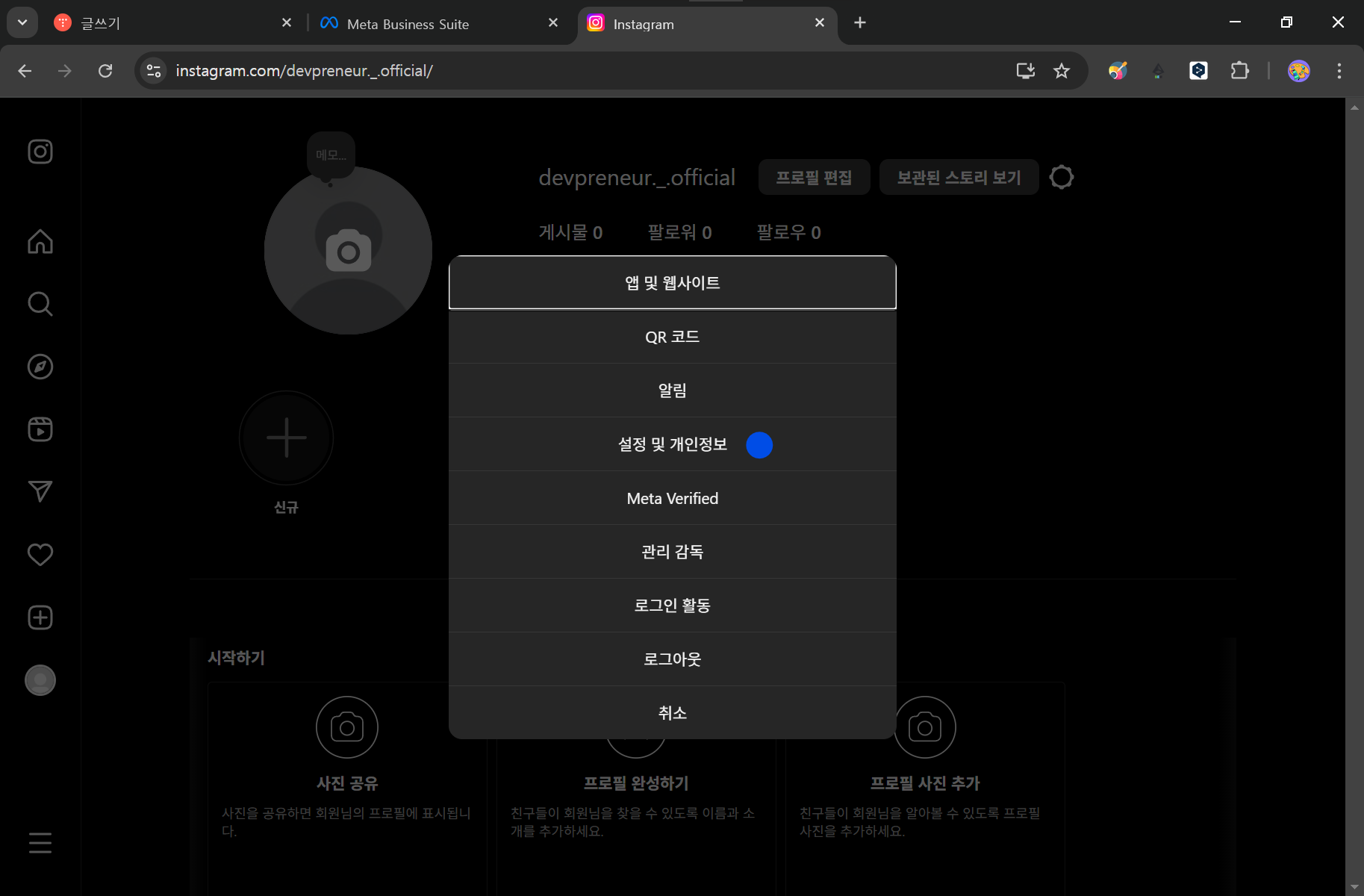Open Search with the magnifier icon
The height and width of the screenshot is (896, 1364).
pyautogui.click(x=40, y=304)
